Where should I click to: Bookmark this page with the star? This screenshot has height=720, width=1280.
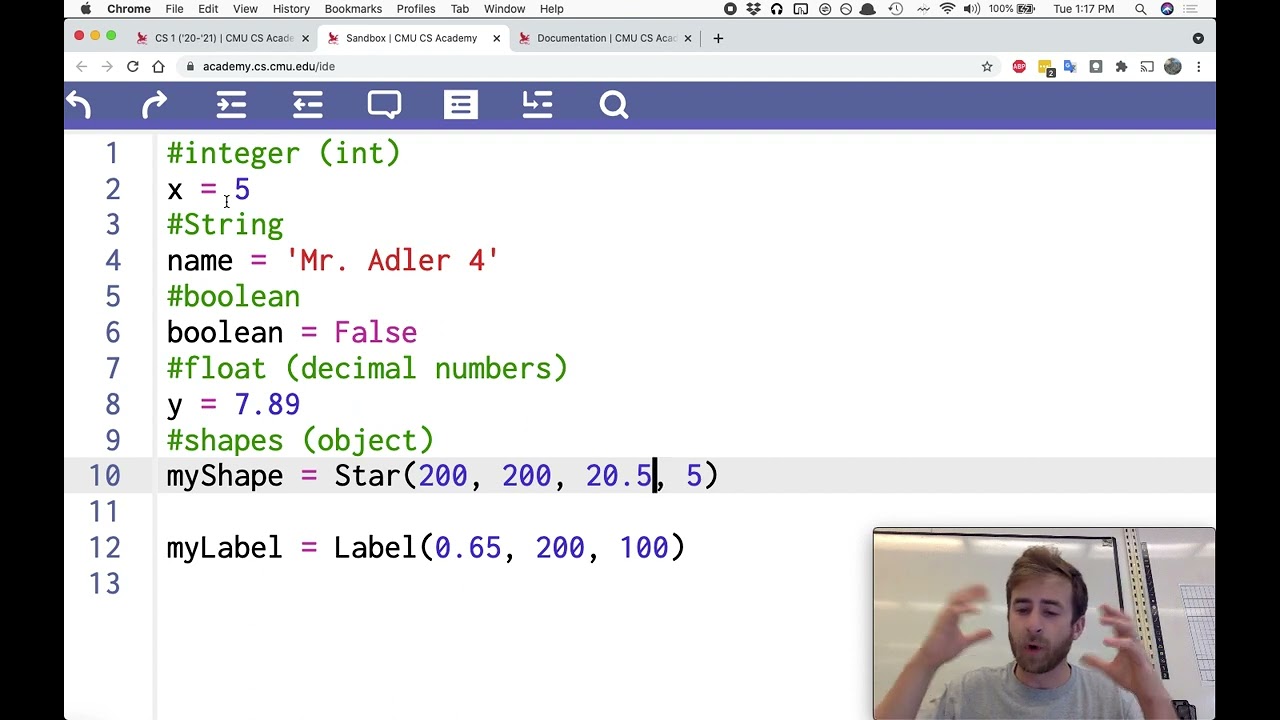tap(987, 66)
